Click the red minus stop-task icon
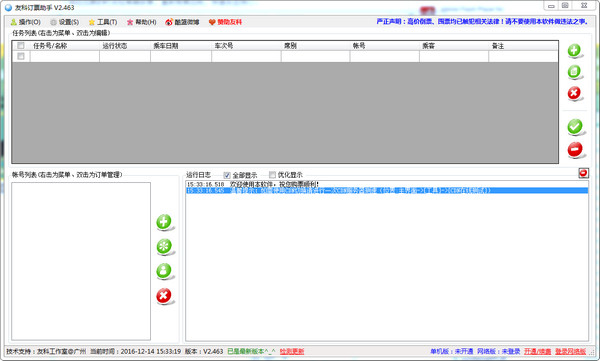 (575, 150)
